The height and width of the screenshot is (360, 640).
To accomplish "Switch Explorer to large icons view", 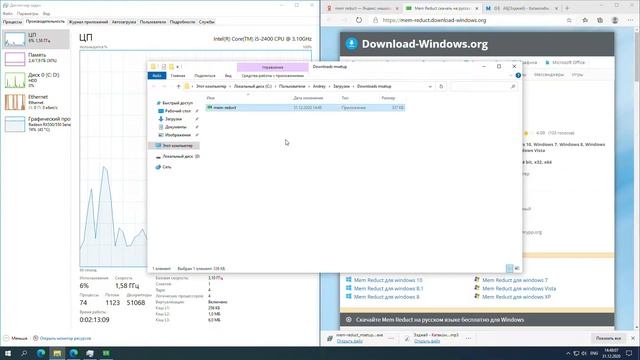I will click(517, 269).
